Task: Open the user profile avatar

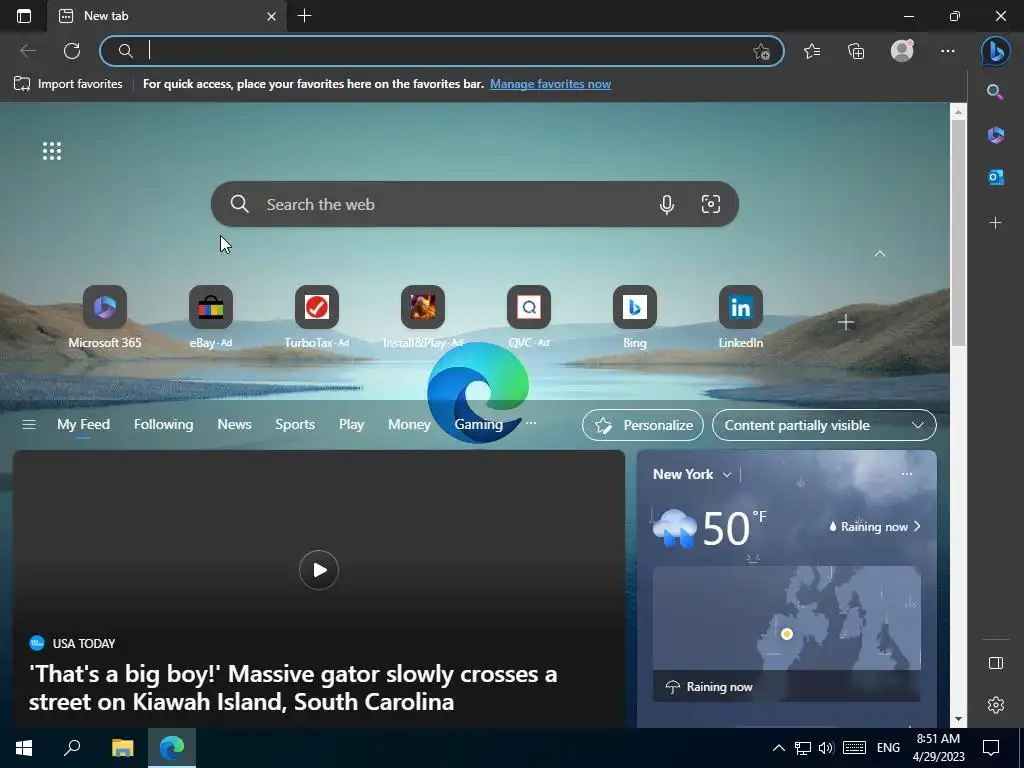Action: point(902,51)
